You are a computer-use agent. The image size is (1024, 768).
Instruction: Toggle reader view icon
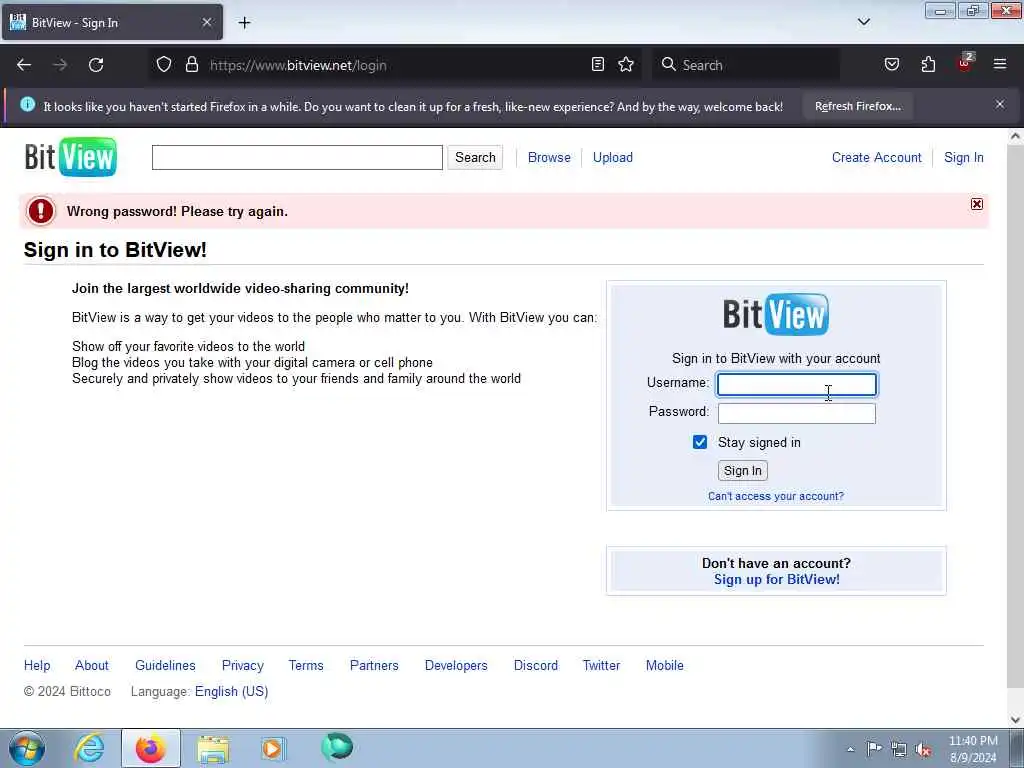pyautogui.click(x=598, y=65)
